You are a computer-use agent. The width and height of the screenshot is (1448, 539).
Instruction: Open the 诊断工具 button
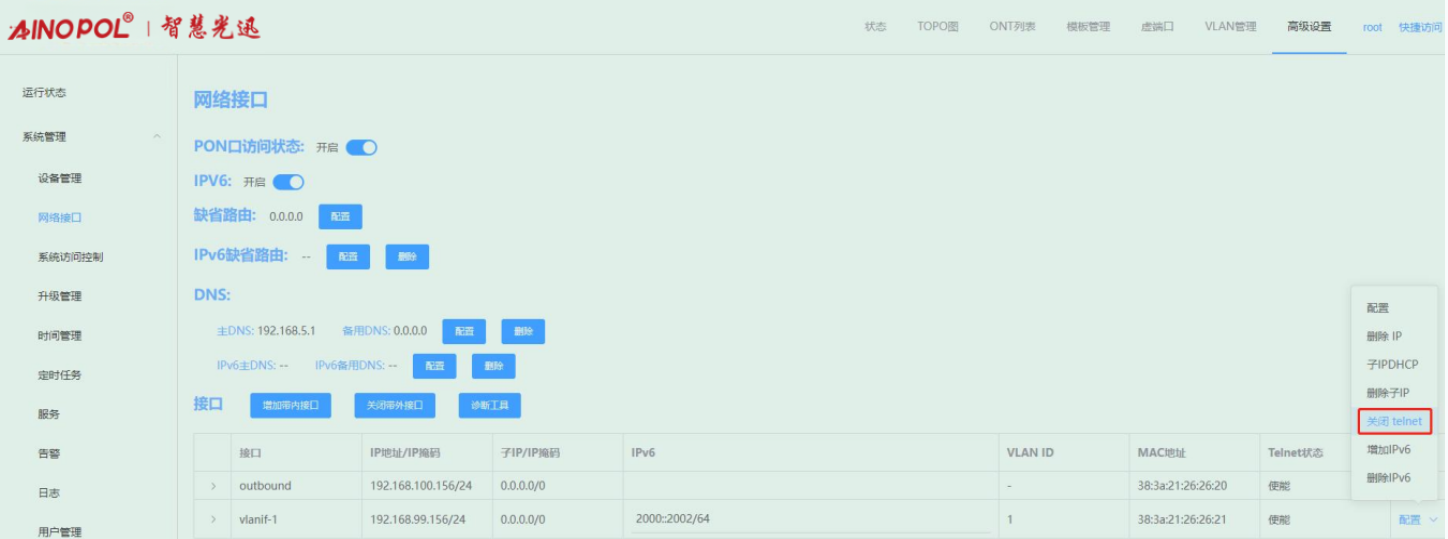(x=489, y=406)
